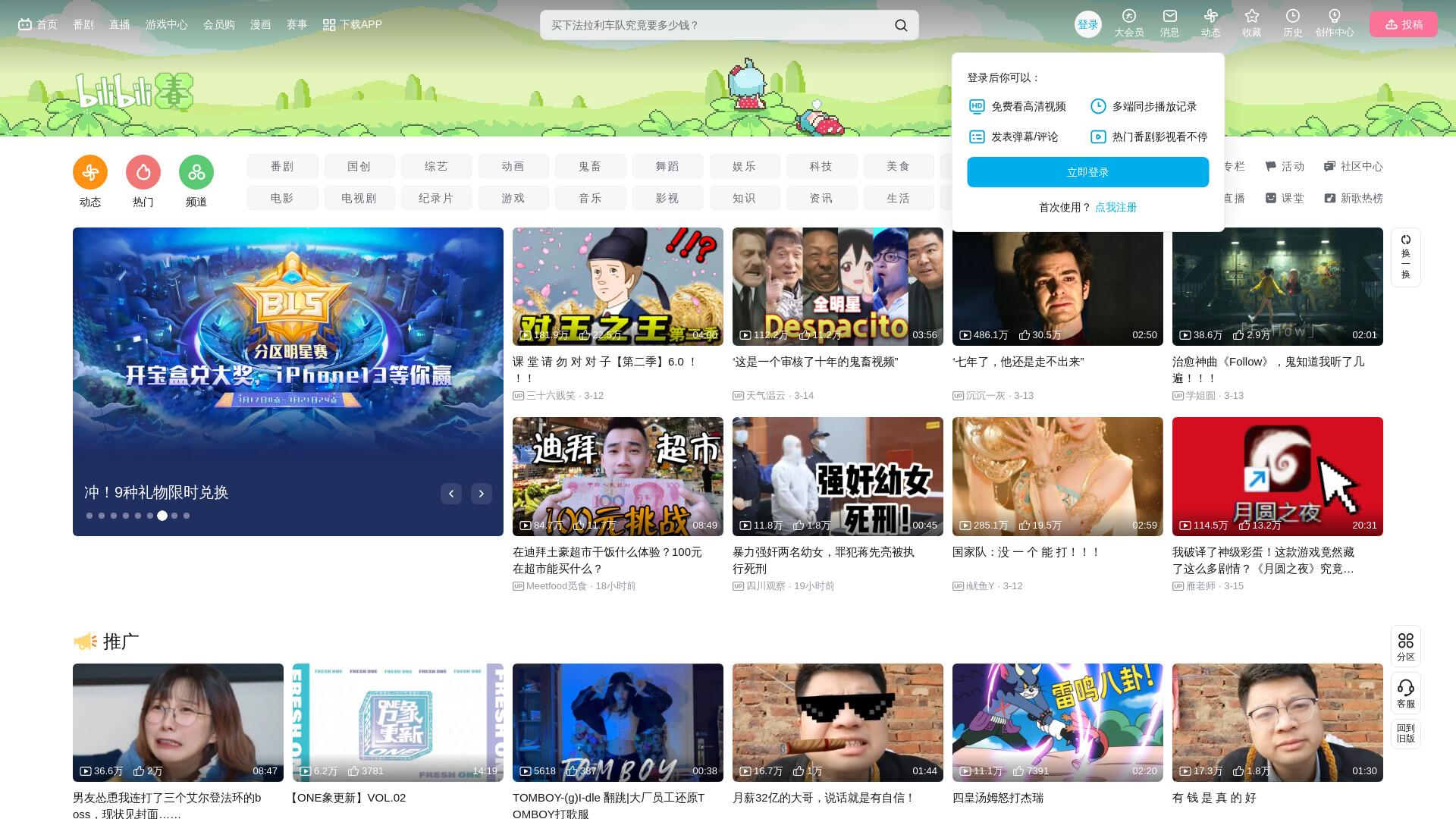Open 消息 messages icon
Screen dimensions: 1456x819
(x=1170, y=16)
